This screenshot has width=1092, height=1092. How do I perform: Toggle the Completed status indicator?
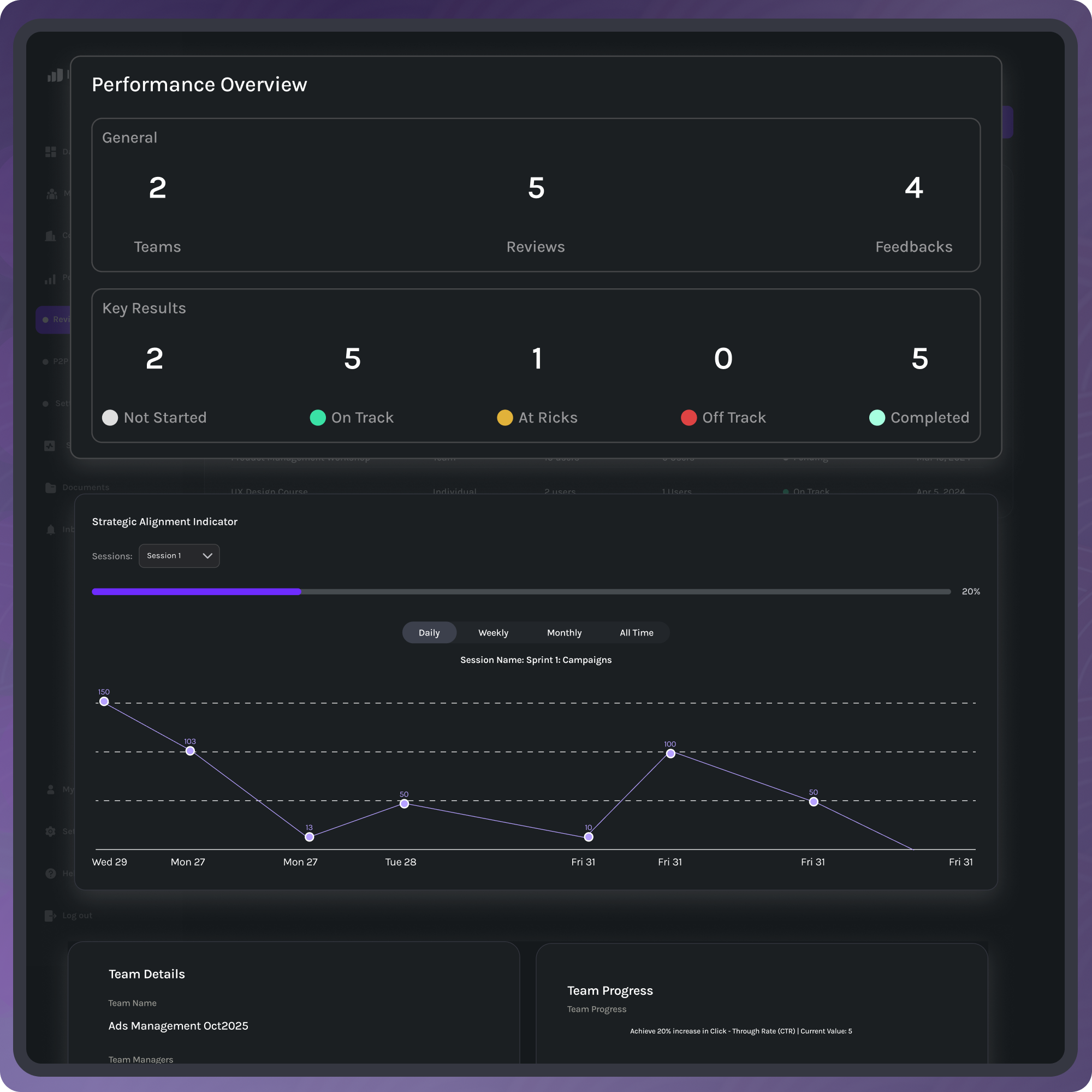point(877,418)
